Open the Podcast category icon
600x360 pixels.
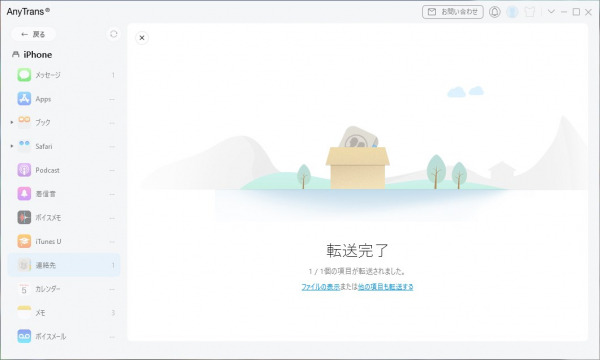[x=24, y=170]
